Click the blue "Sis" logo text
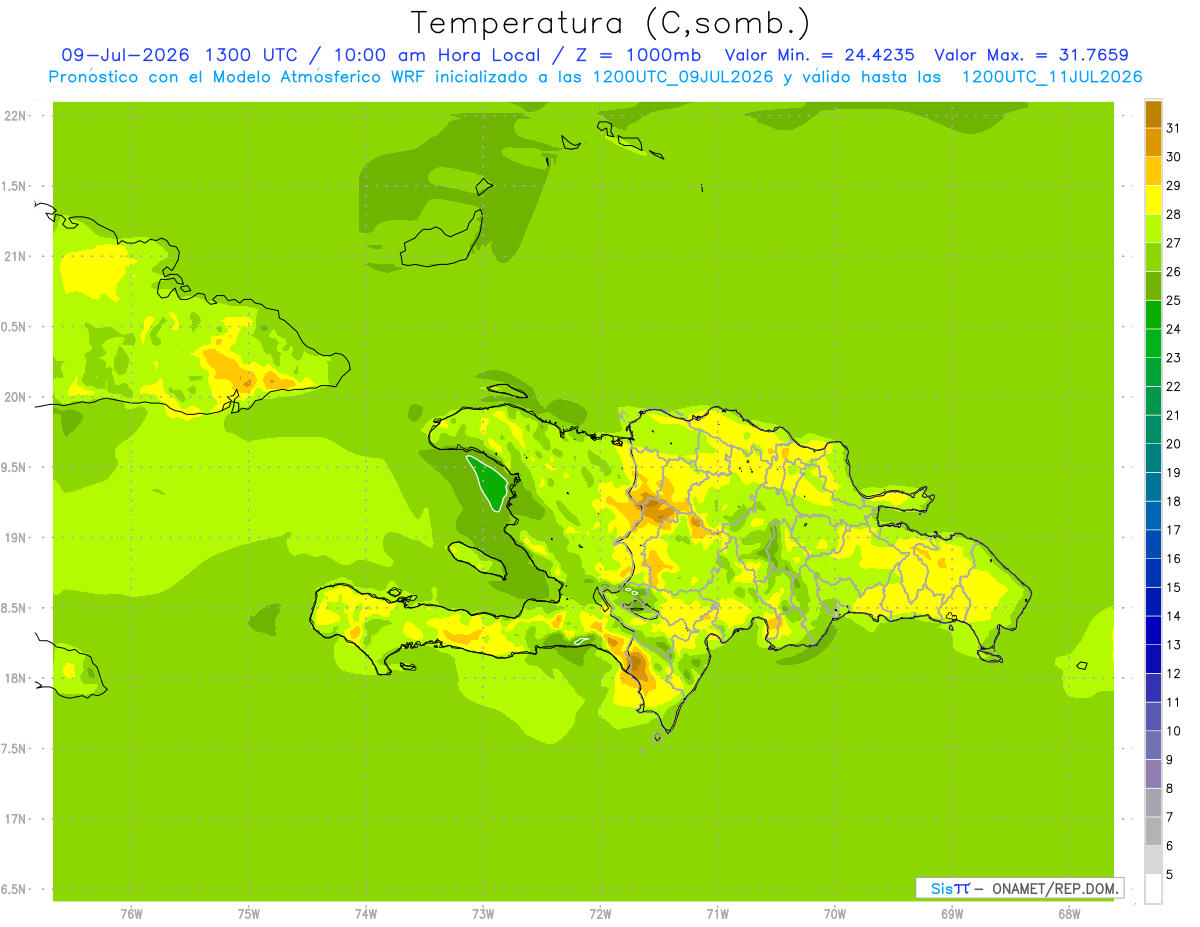The height and width of the screenshot is (927, 1200). 941,888
